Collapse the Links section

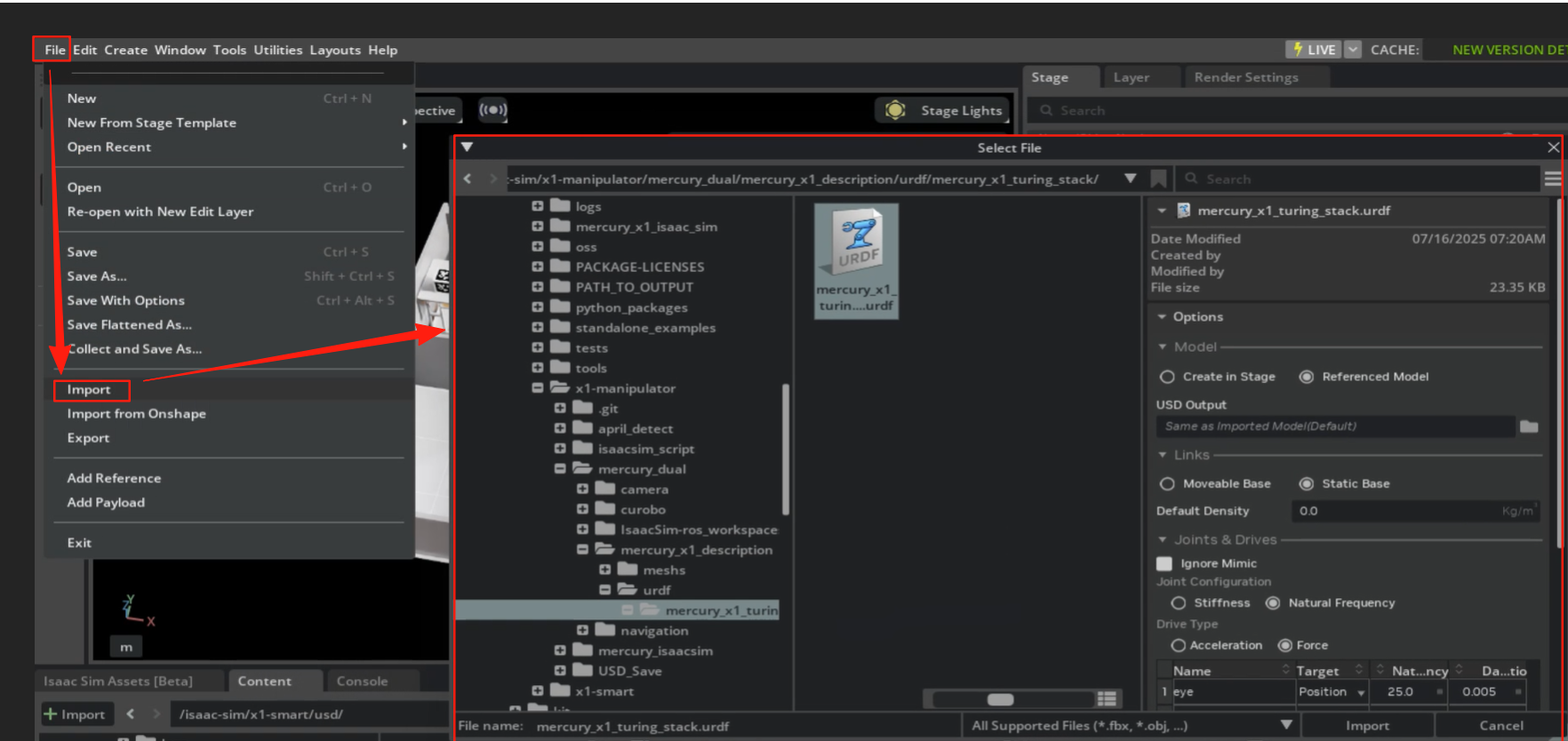coord(1162,455)
